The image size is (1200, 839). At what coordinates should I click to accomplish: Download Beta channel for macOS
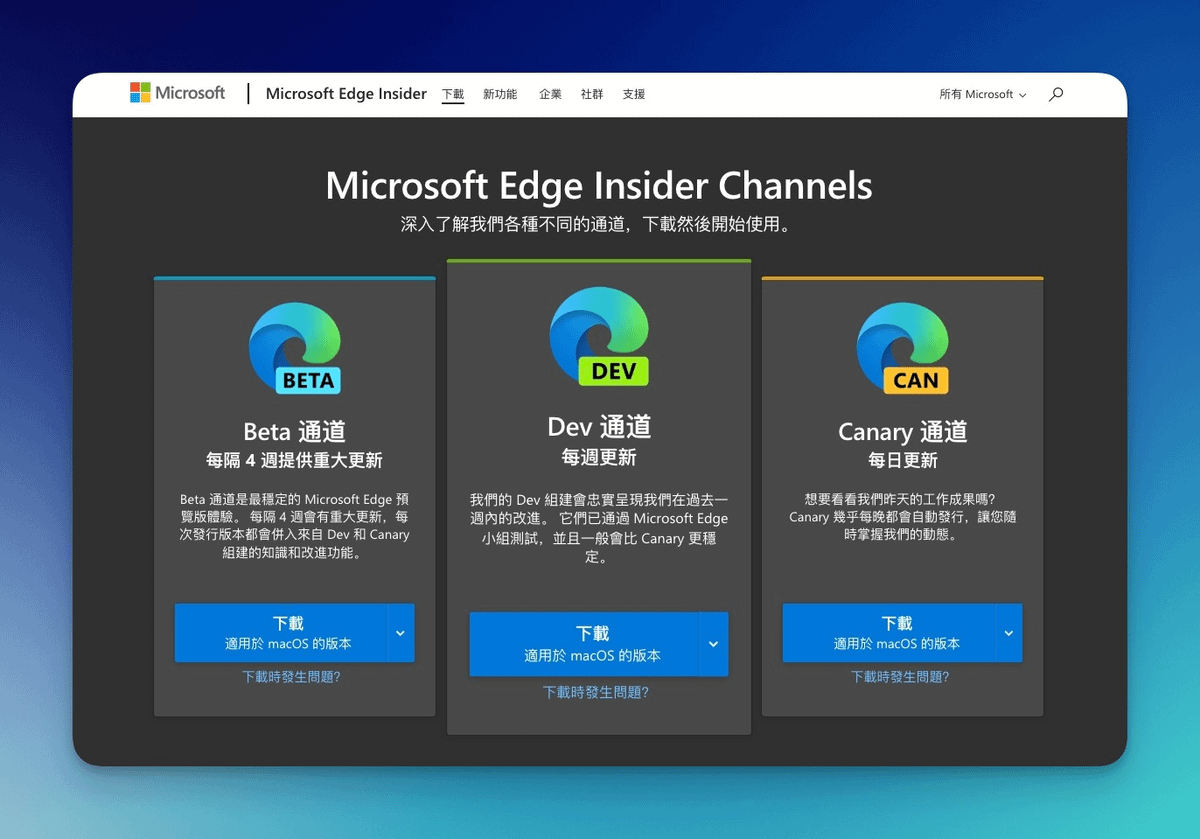281,633
